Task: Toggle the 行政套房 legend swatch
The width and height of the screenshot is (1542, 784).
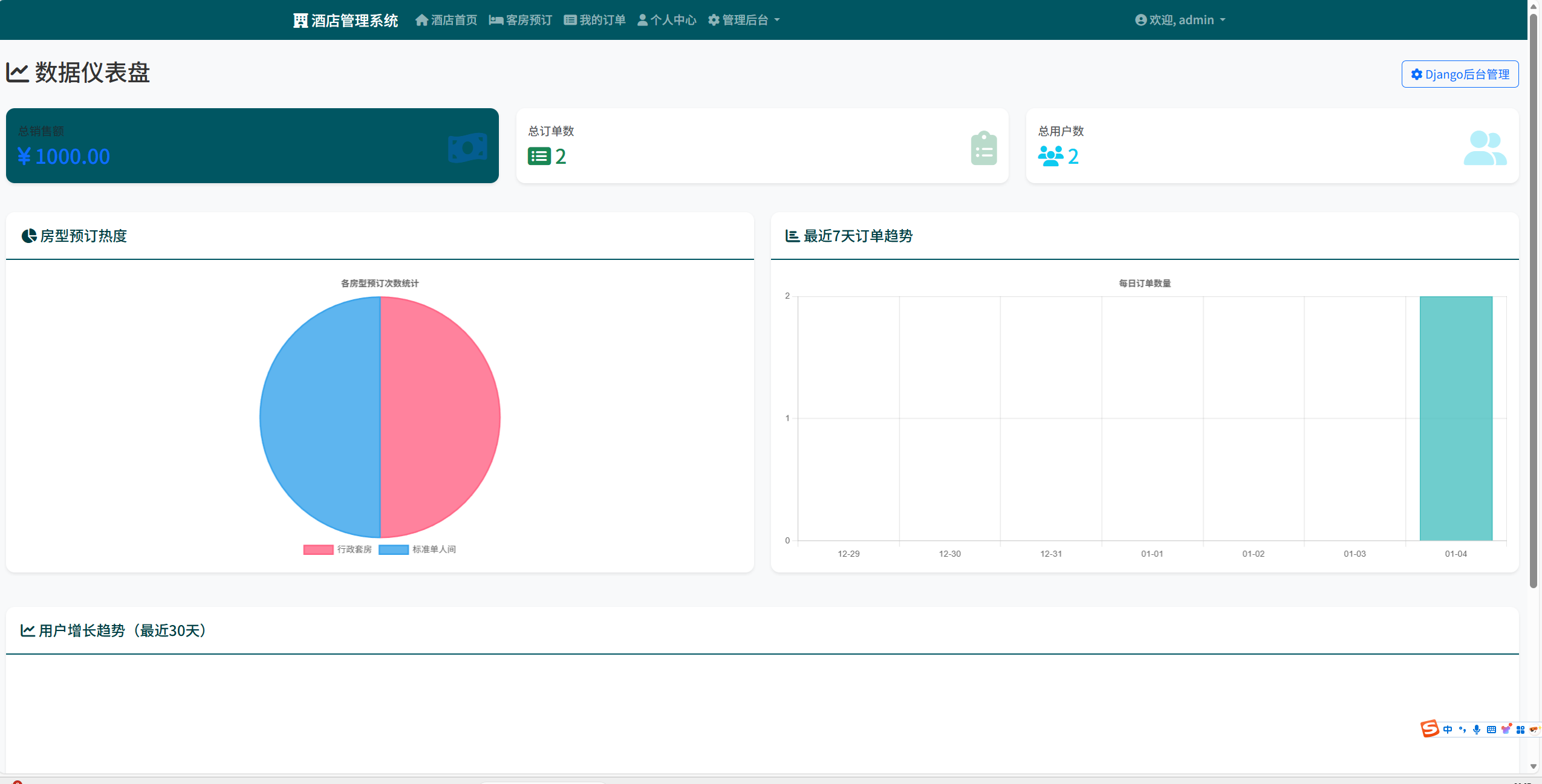Action: 319,549
